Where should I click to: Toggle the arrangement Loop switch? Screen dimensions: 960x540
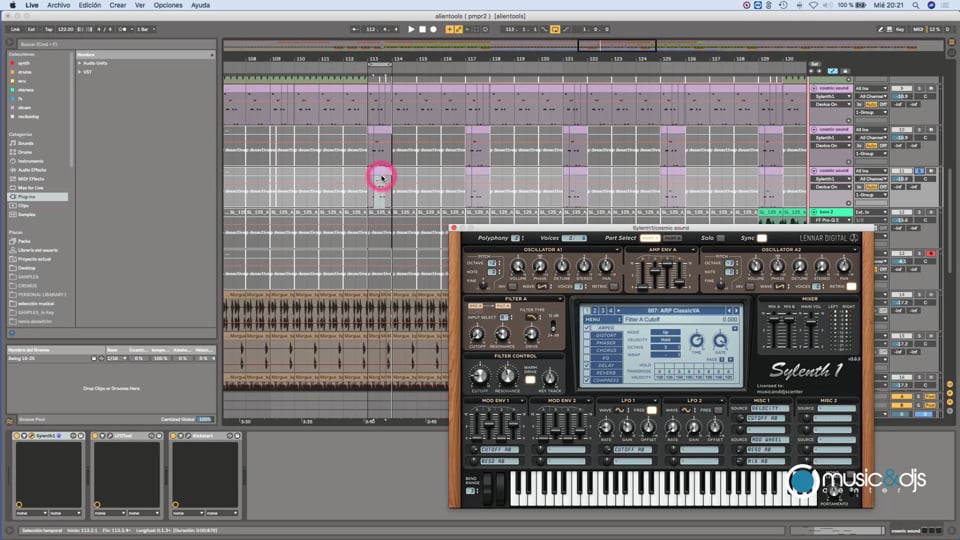[x=555, y=29]
